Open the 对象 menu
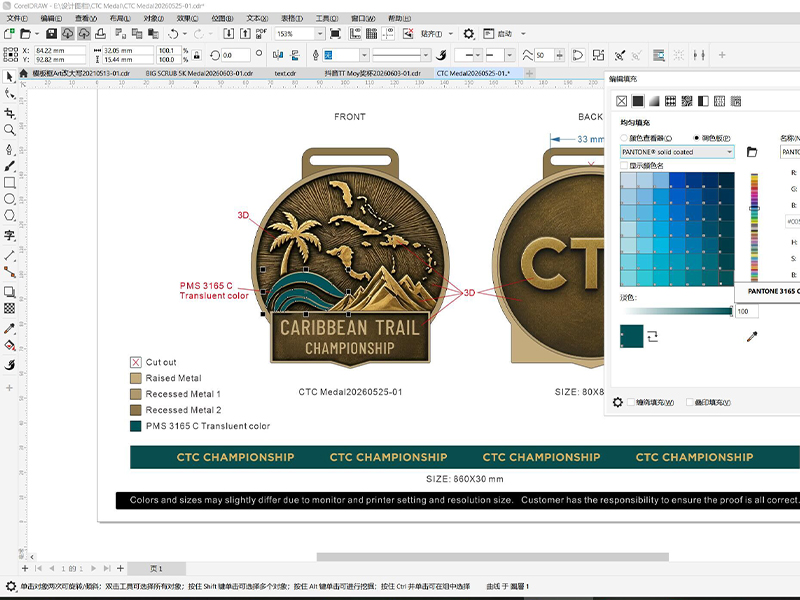Image resolution: width=800 pixels, height=600 pixels. [x=154, y=18]
